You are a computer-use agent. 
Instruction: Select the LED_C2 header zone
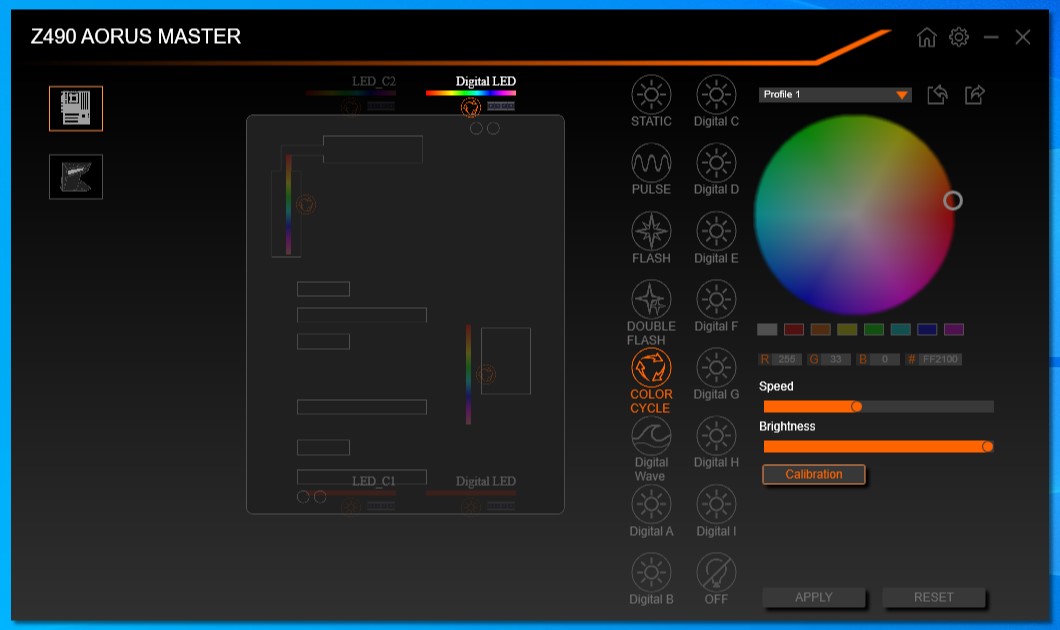click(x=350, y=95)
